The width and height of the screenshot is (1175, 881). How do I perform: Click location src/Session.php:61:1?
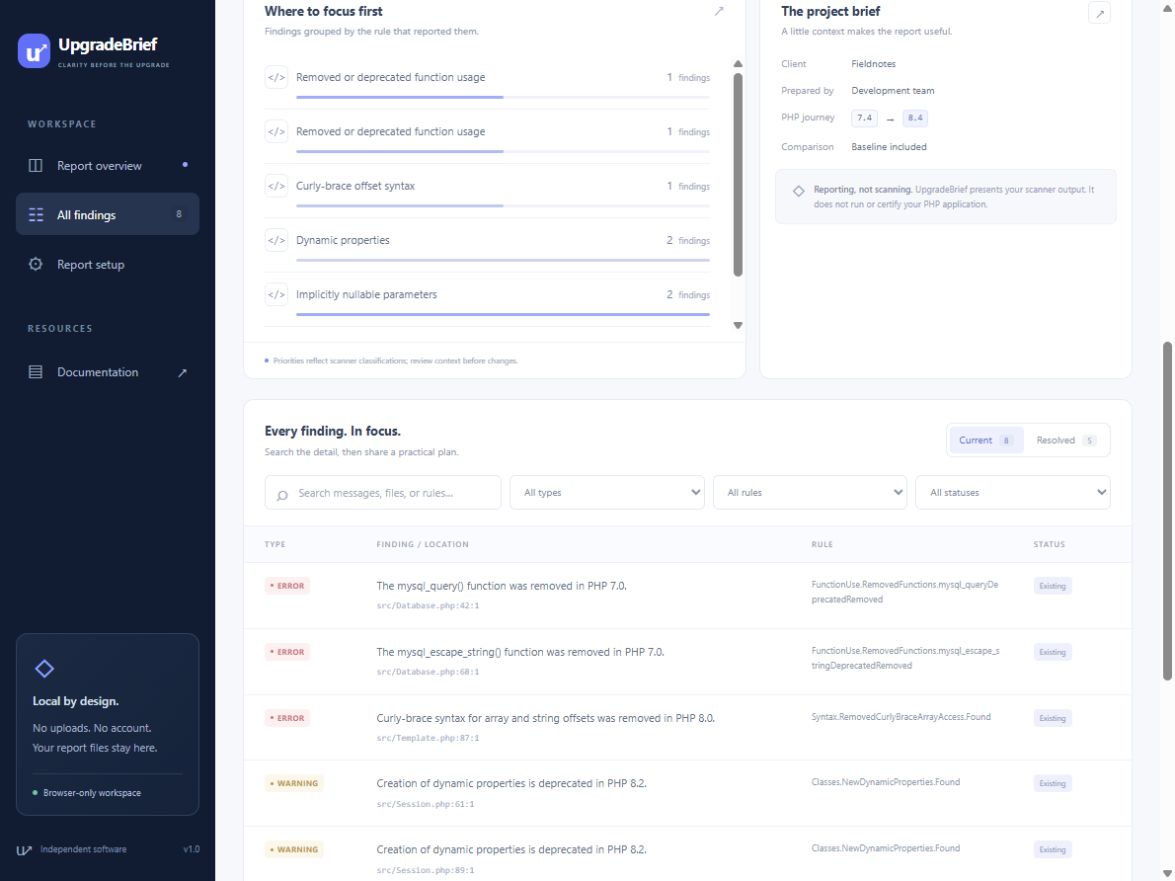pos(426,804)
